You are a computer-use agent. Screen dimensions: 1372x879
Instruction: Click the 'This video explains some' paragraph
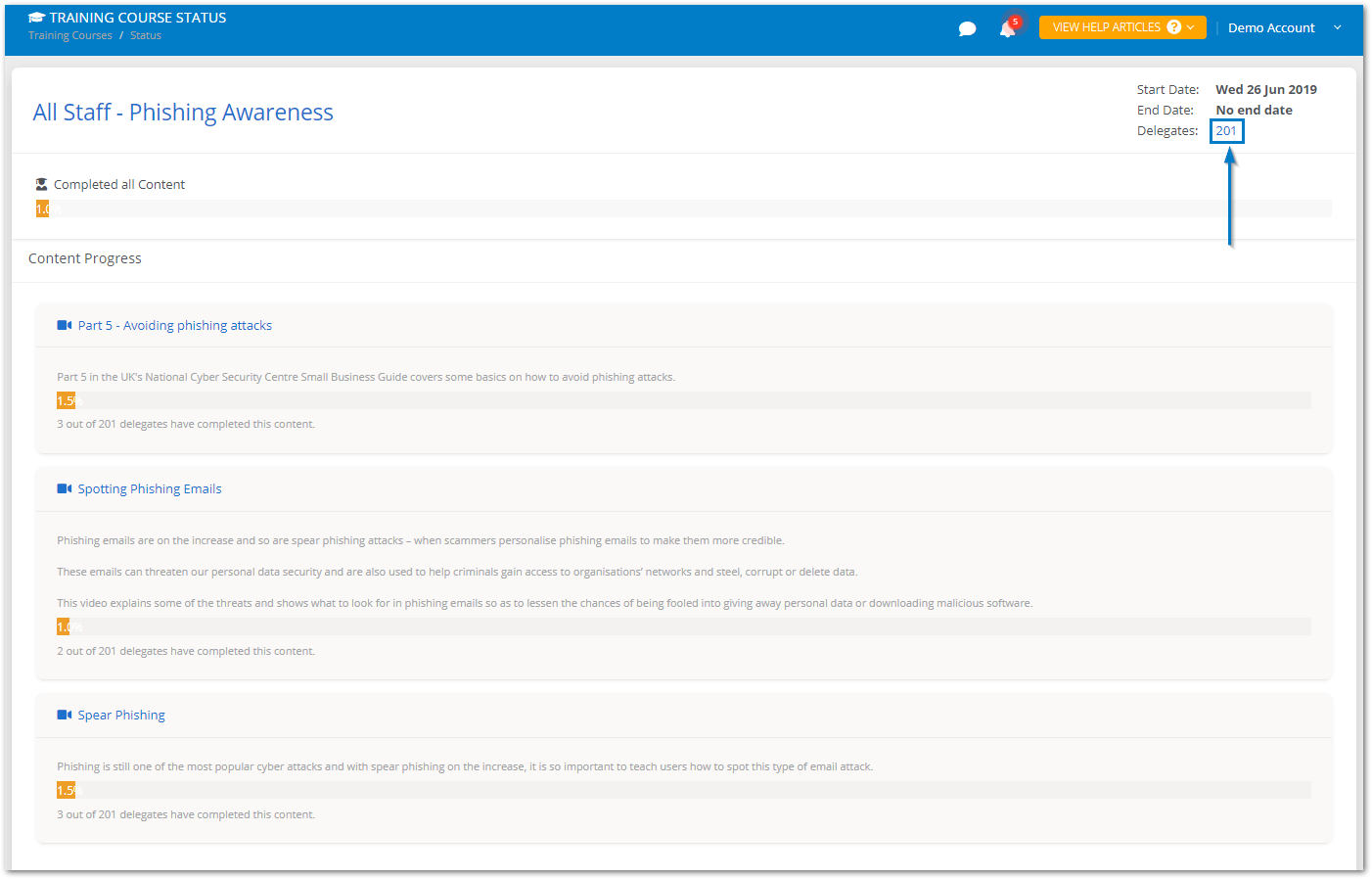coord(545,603)
